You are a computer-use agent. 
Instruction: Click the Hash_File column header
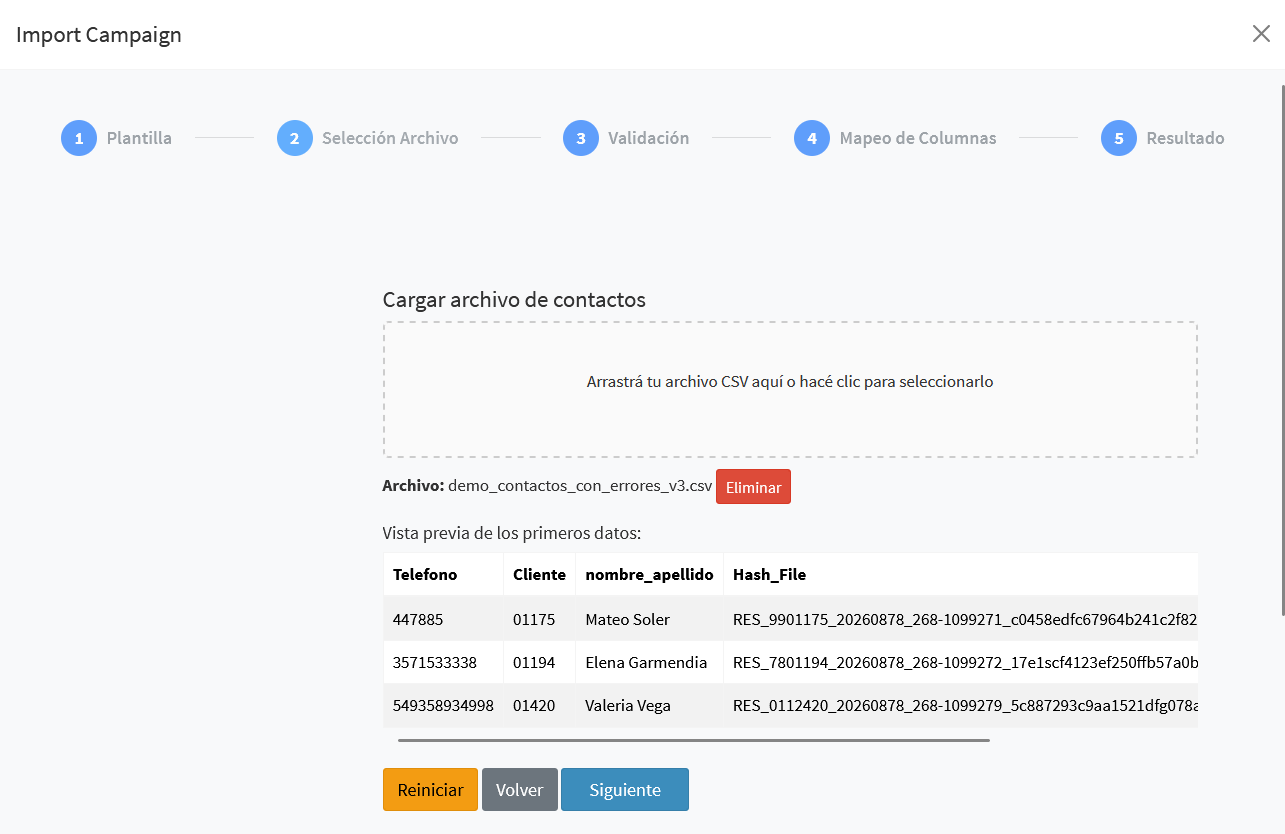click(960, 574)
